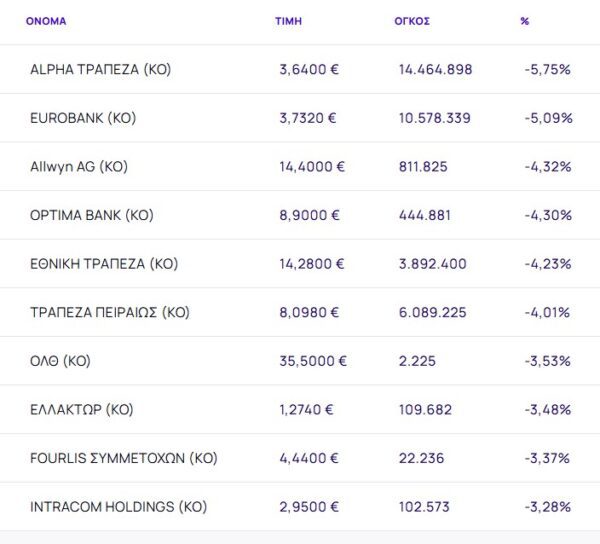Open ΕΘΝΙΚΗ ΤΡΑΠΕΖΑ (ΚΟ) stock details
This screenshot has height=544, width=600.
(104, 264)
